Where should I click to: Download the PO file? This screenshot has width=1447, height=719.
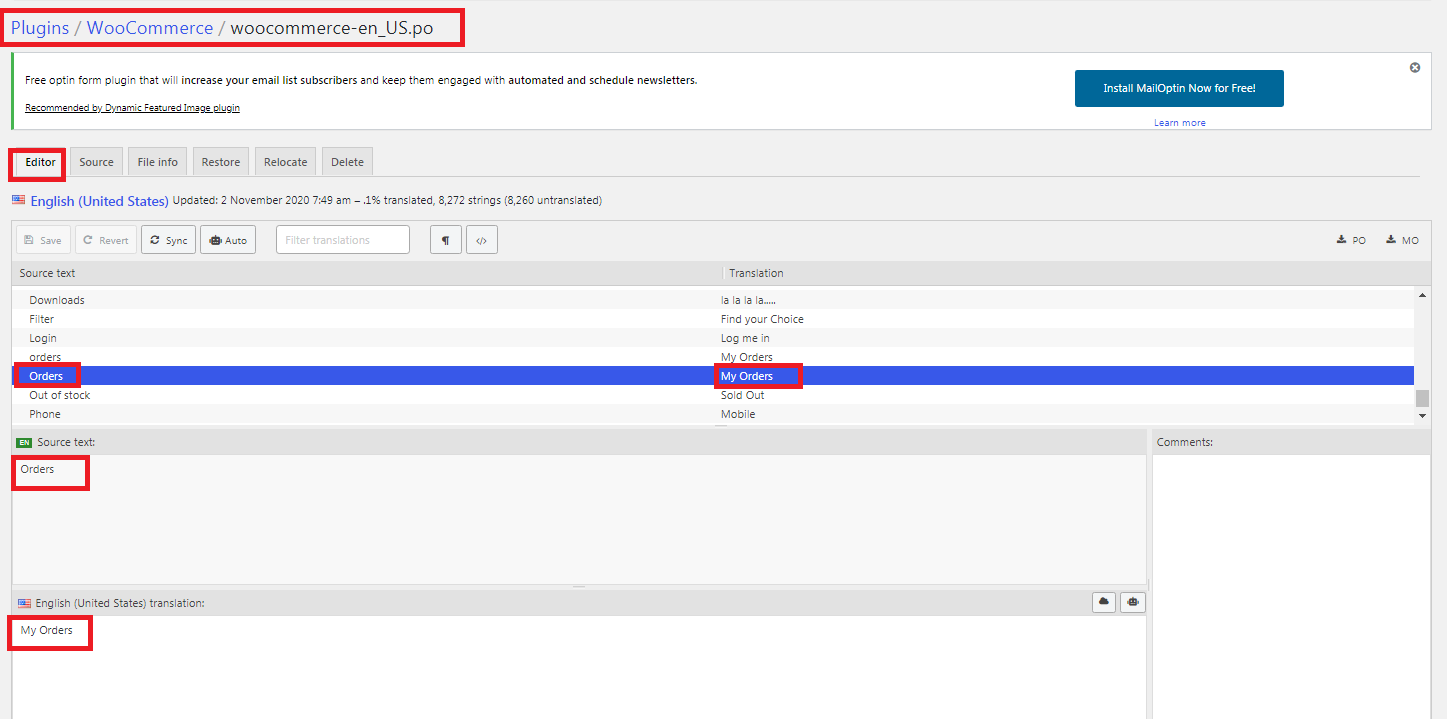1351,240
